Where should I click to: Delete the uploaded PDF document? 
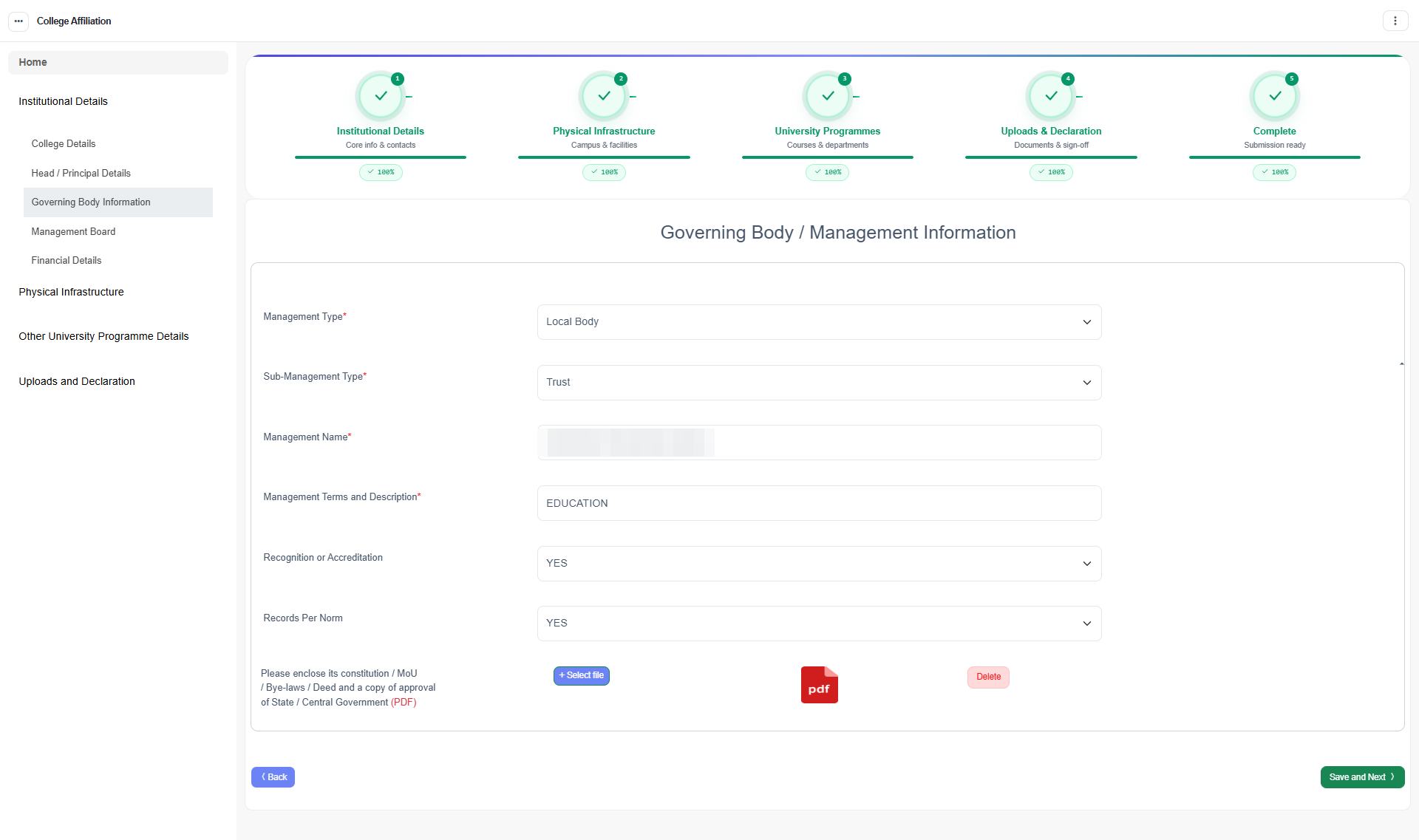point(988,677)
